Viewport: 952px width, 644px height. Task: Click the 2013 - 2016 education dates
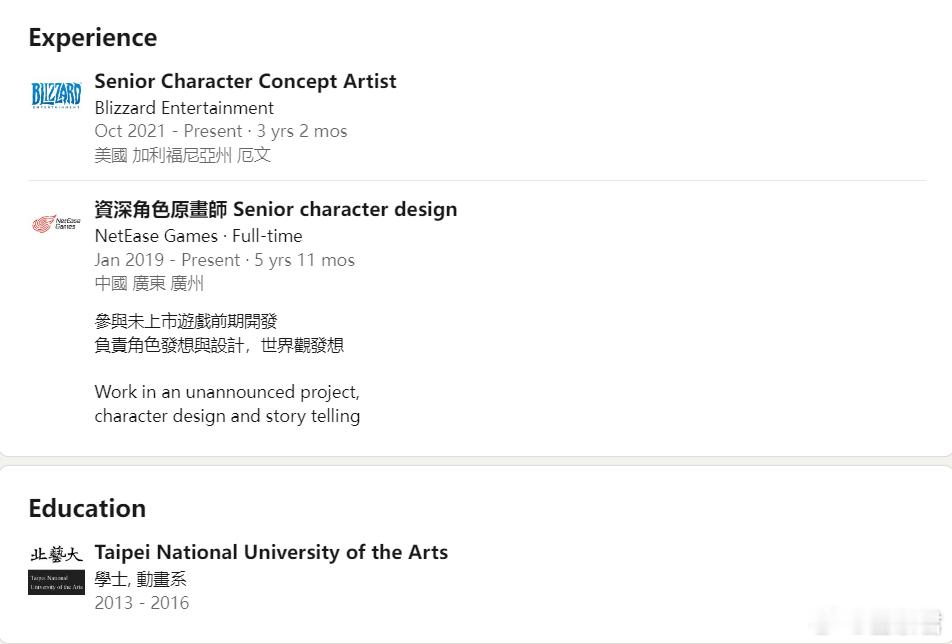(x=141, y=603)
